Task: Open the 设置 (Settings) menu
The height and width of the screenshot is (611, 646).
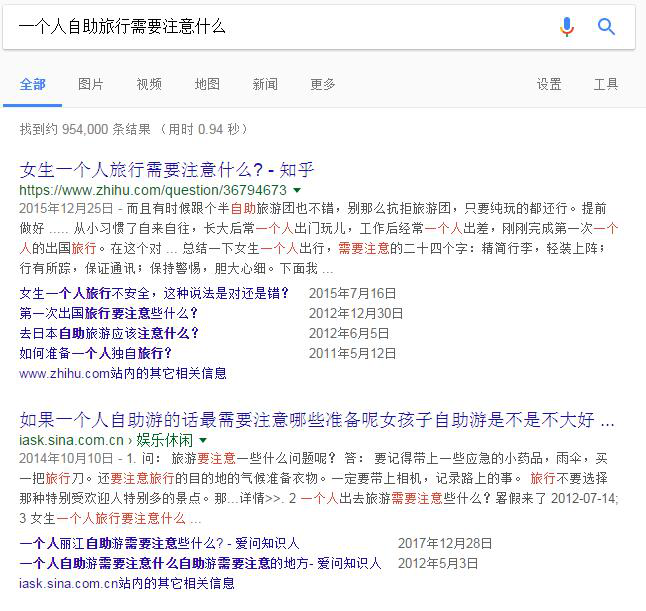Action: tap(549, 84)
